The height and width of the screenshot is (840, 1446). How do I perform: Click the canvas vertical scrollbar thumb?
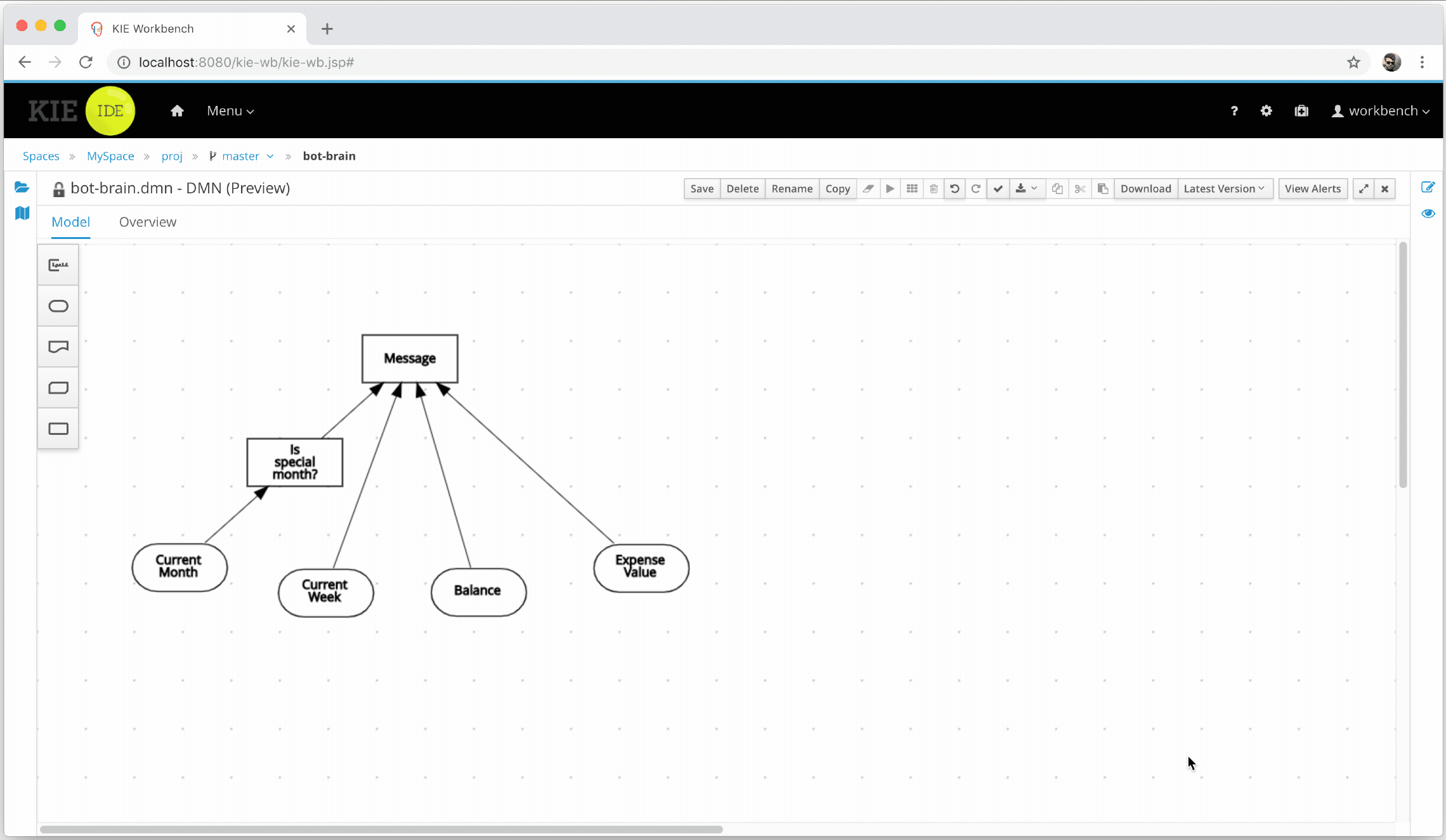1404,365
